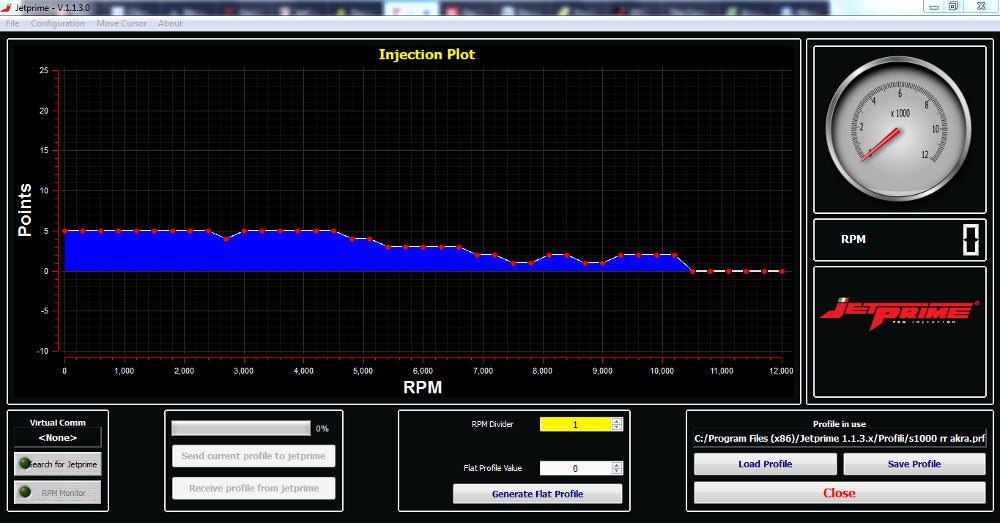Open the Move Cursor menu
This screenshot has width=1000, height=523.
[121, 23]
